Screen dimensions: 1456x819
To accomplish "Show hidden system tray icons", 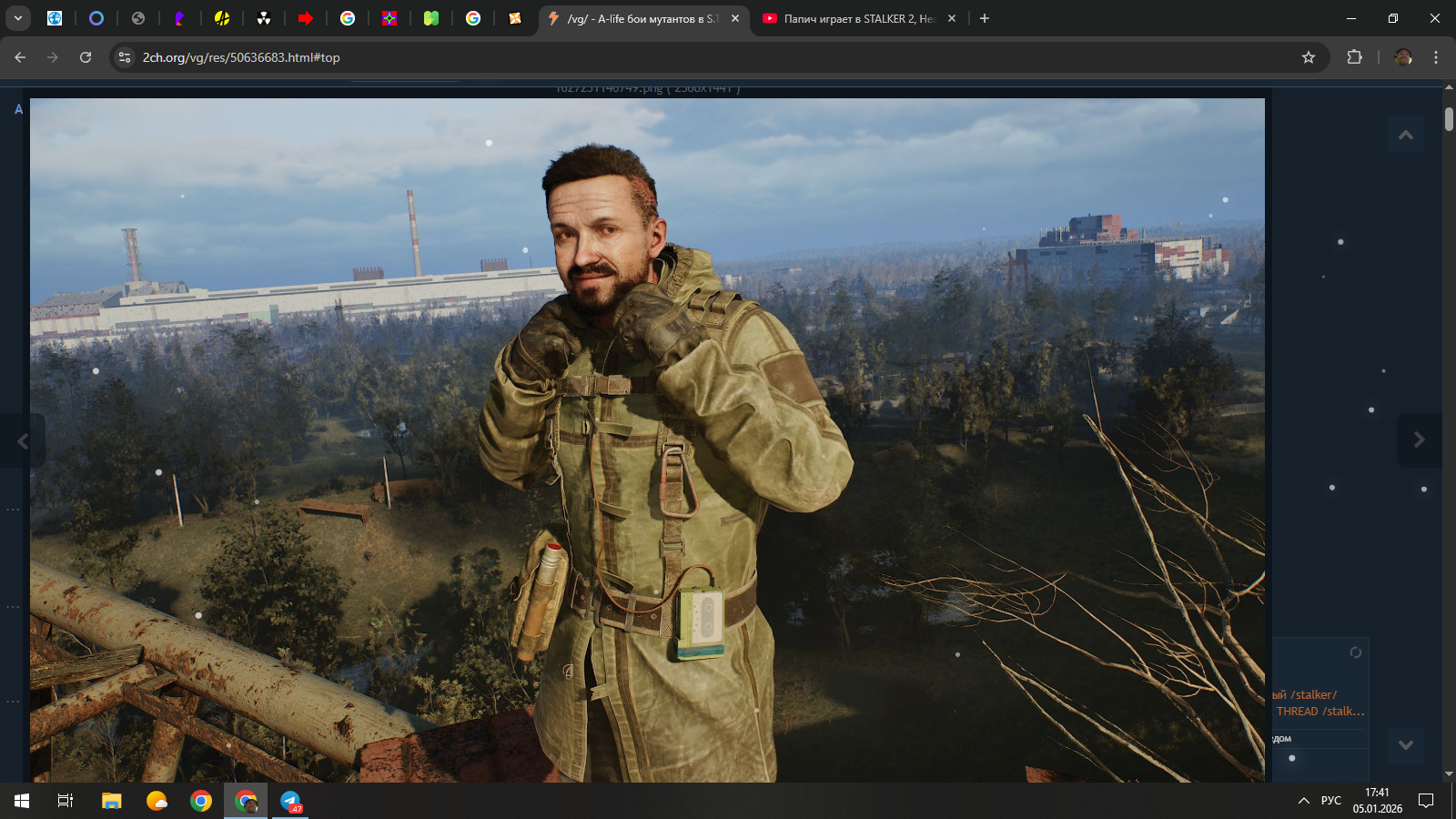I will 1303,801.
